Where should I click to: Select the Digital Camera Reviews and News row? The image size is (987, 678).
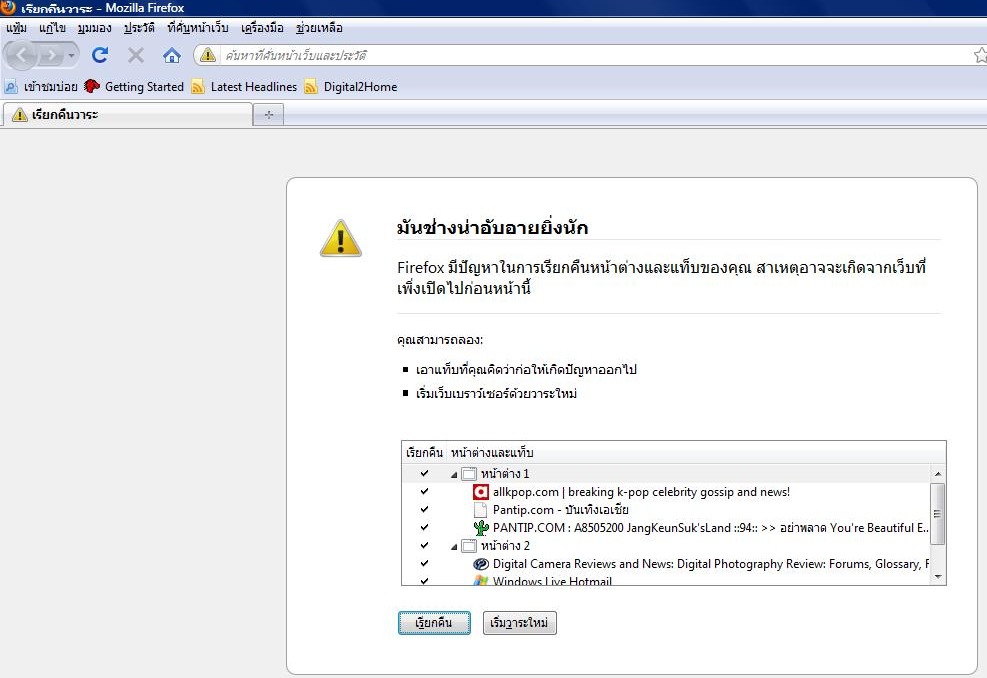(x=666, y=563)
